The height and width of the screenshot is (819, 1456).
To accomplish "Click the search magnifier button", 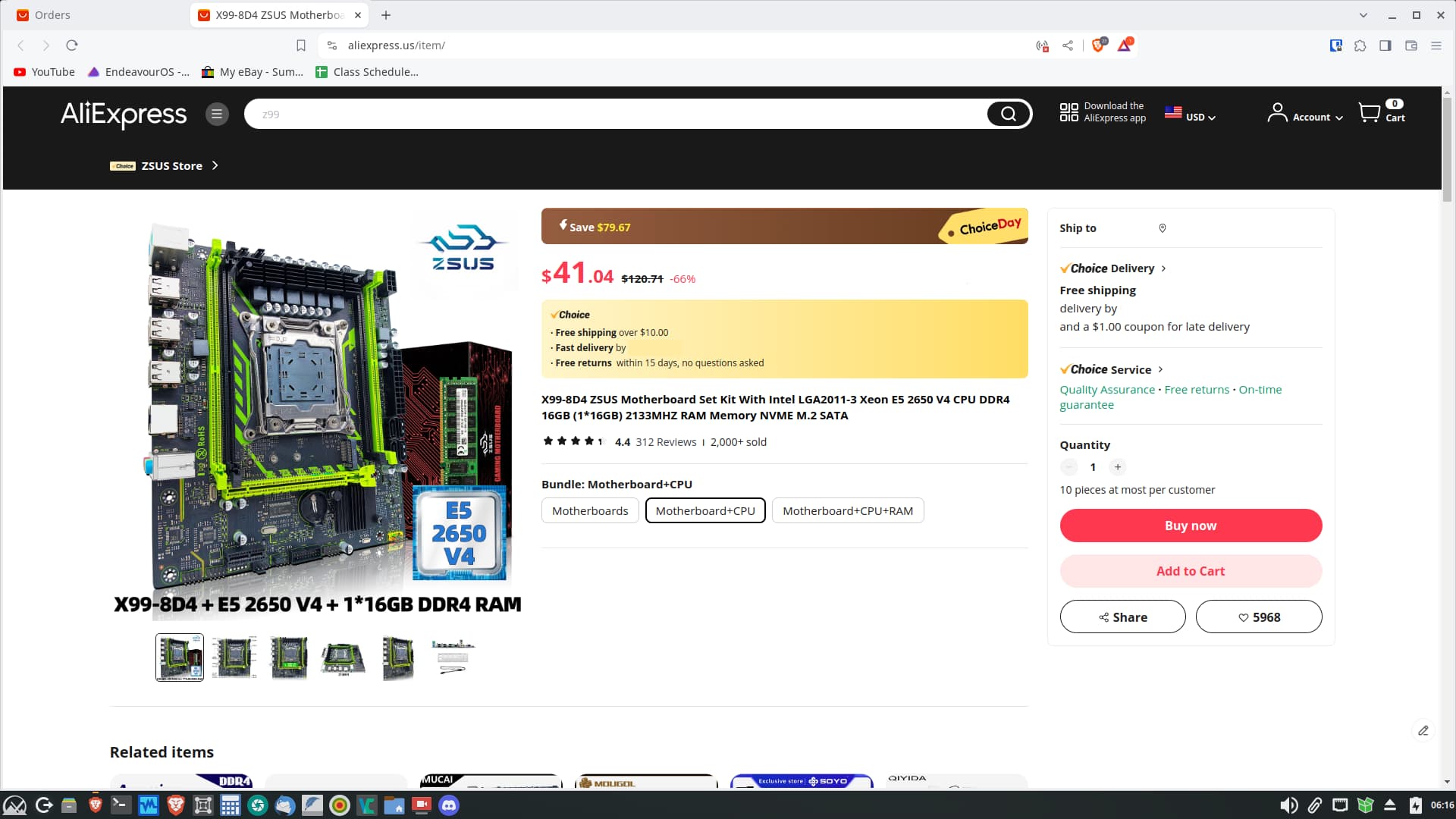I will click(1008, 114).
